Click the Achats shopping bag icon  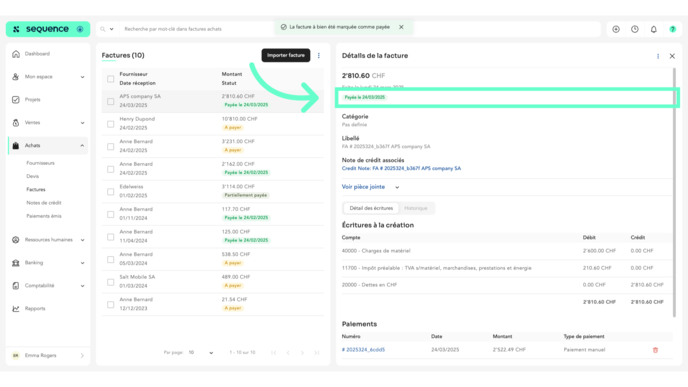(x=16, y=146)
